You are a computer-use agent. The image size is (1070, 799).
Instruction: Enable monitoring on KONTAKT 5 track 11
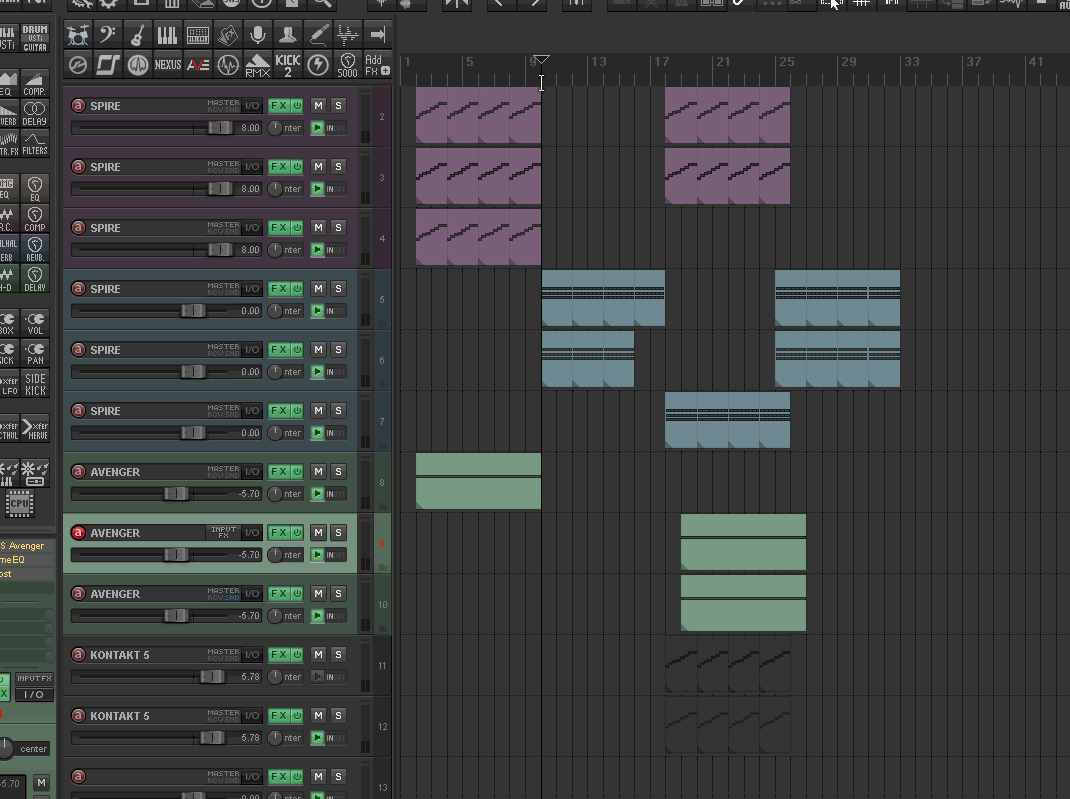tap(317, 677)
